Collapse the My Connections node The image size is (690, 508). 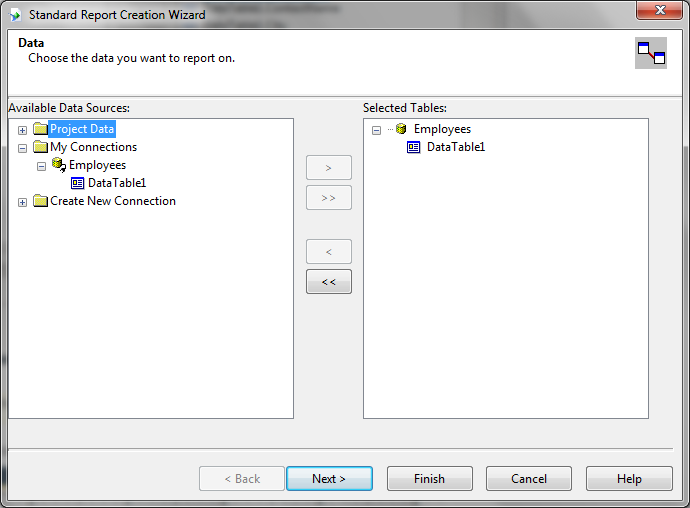[22, 148]
